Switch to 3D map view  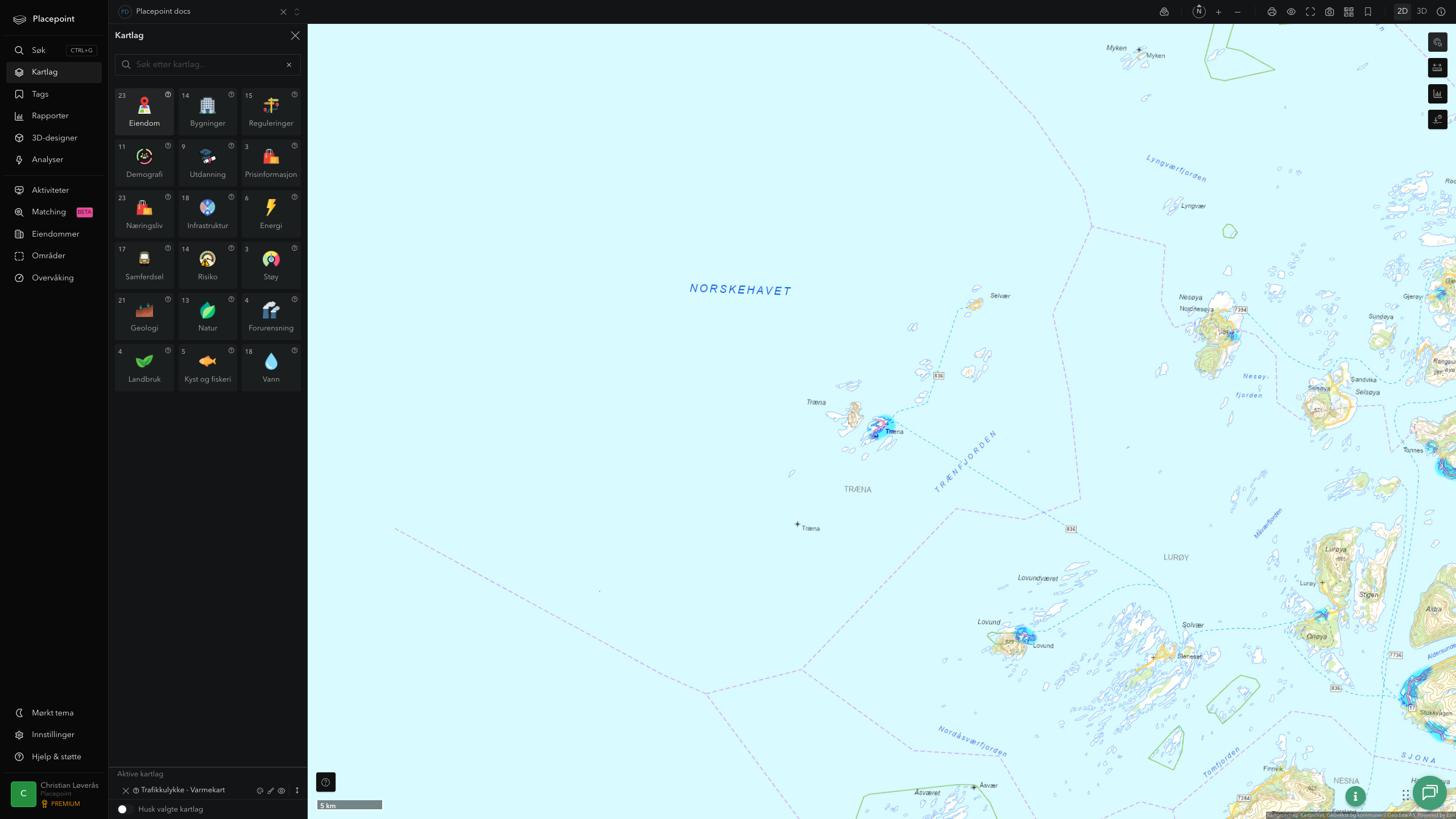click(x=1421, y=11)
